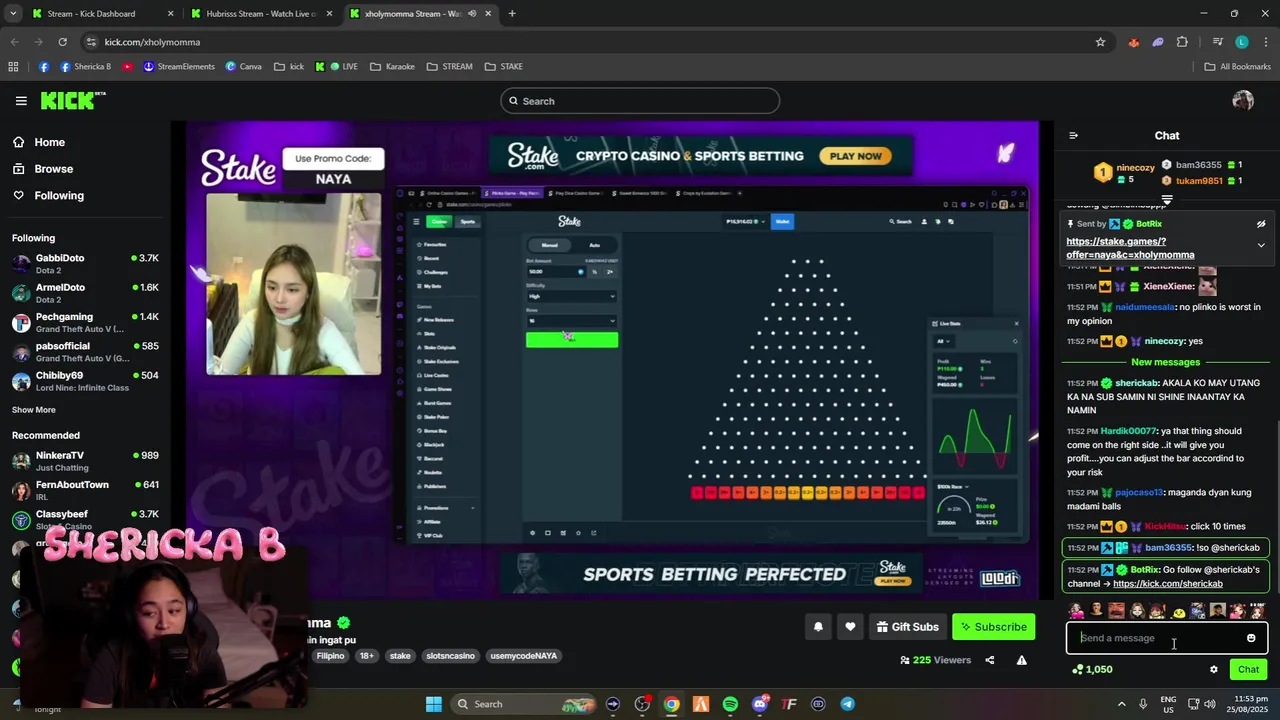Open ArmelDoto followed channel
Image resolution: width=1280 pixels, height=720 pixels.
85,293
